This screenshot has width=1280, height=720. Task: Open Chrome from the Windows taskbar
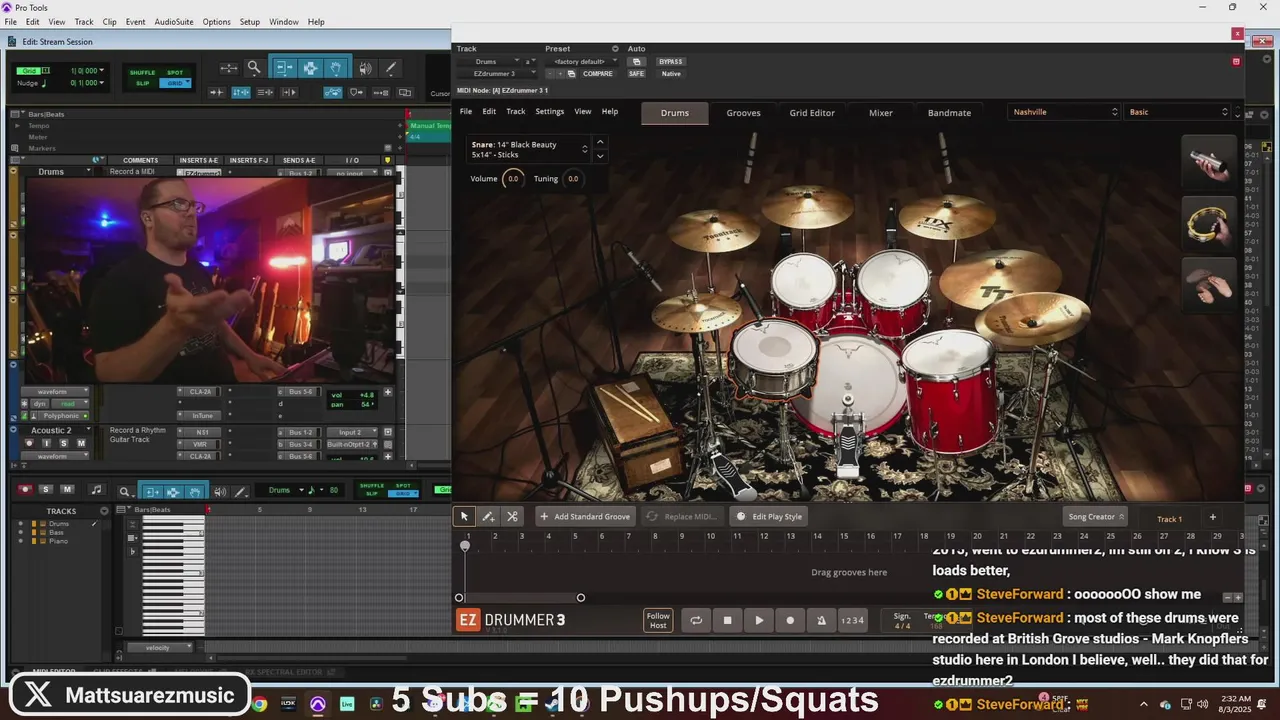[260, 704]
